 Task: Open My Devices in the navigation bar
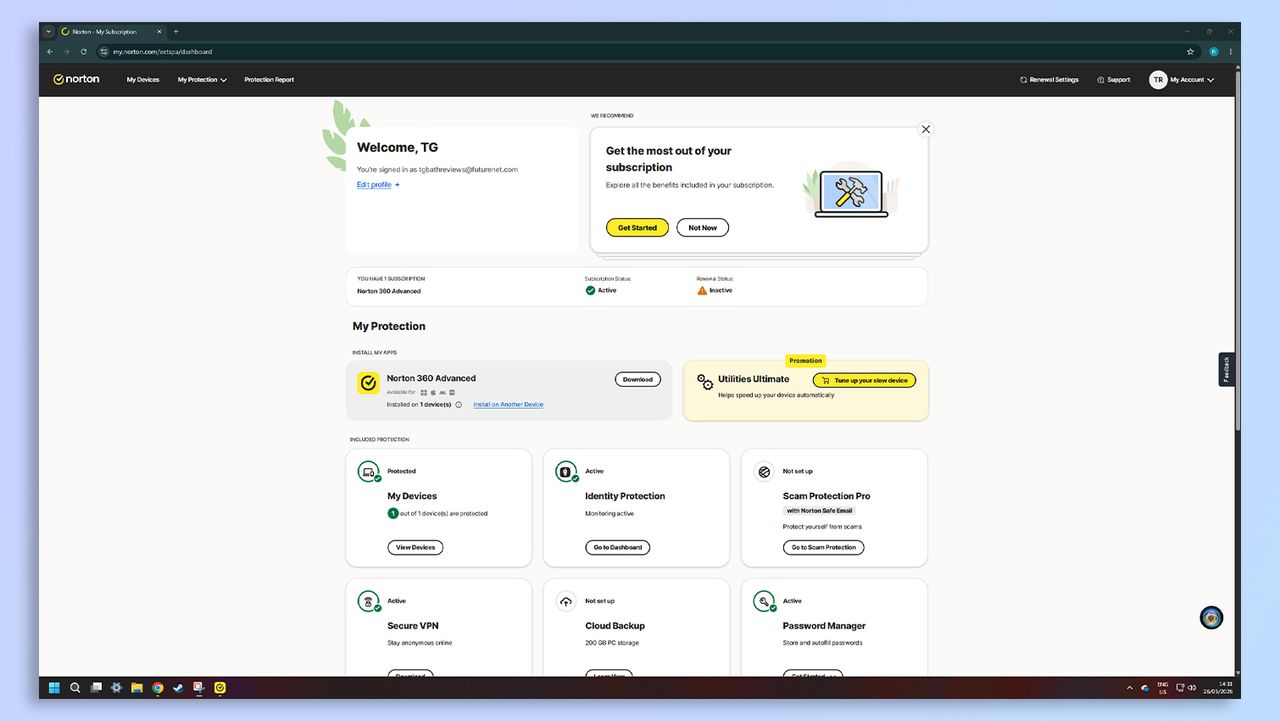click(143, 80)
